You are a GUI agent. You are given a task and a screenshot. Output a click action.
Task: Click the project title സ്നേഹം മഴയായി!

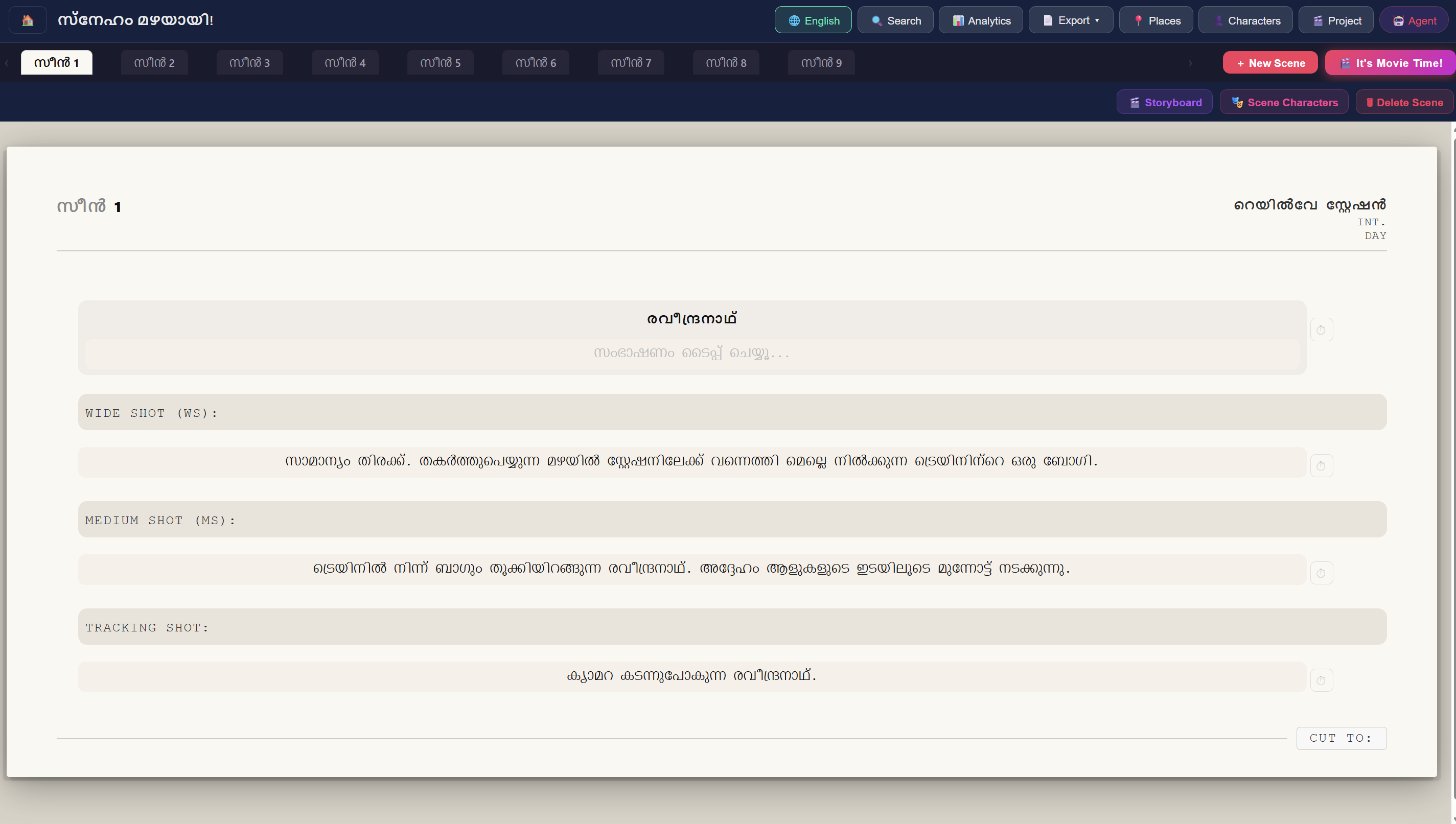tap(135, 20)
